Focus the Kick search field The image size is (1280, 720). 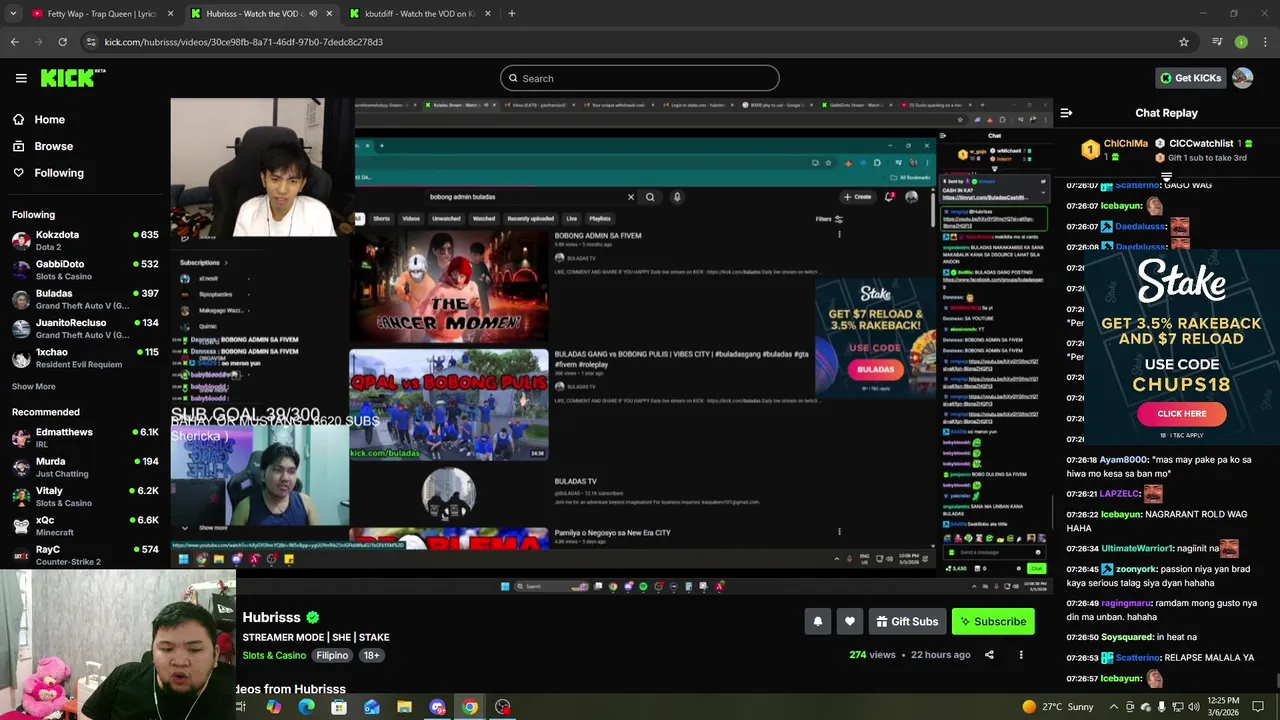(640, 78)
